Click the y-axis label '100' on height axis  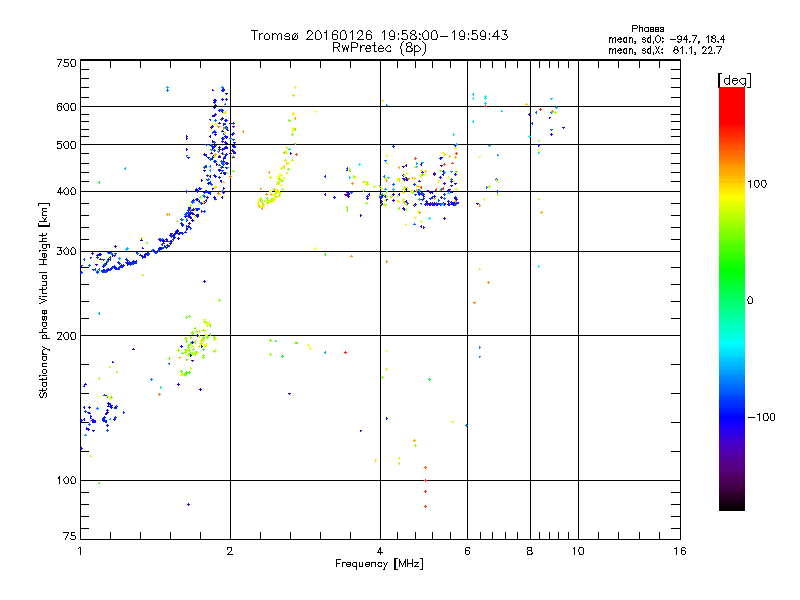click(67, 481)
